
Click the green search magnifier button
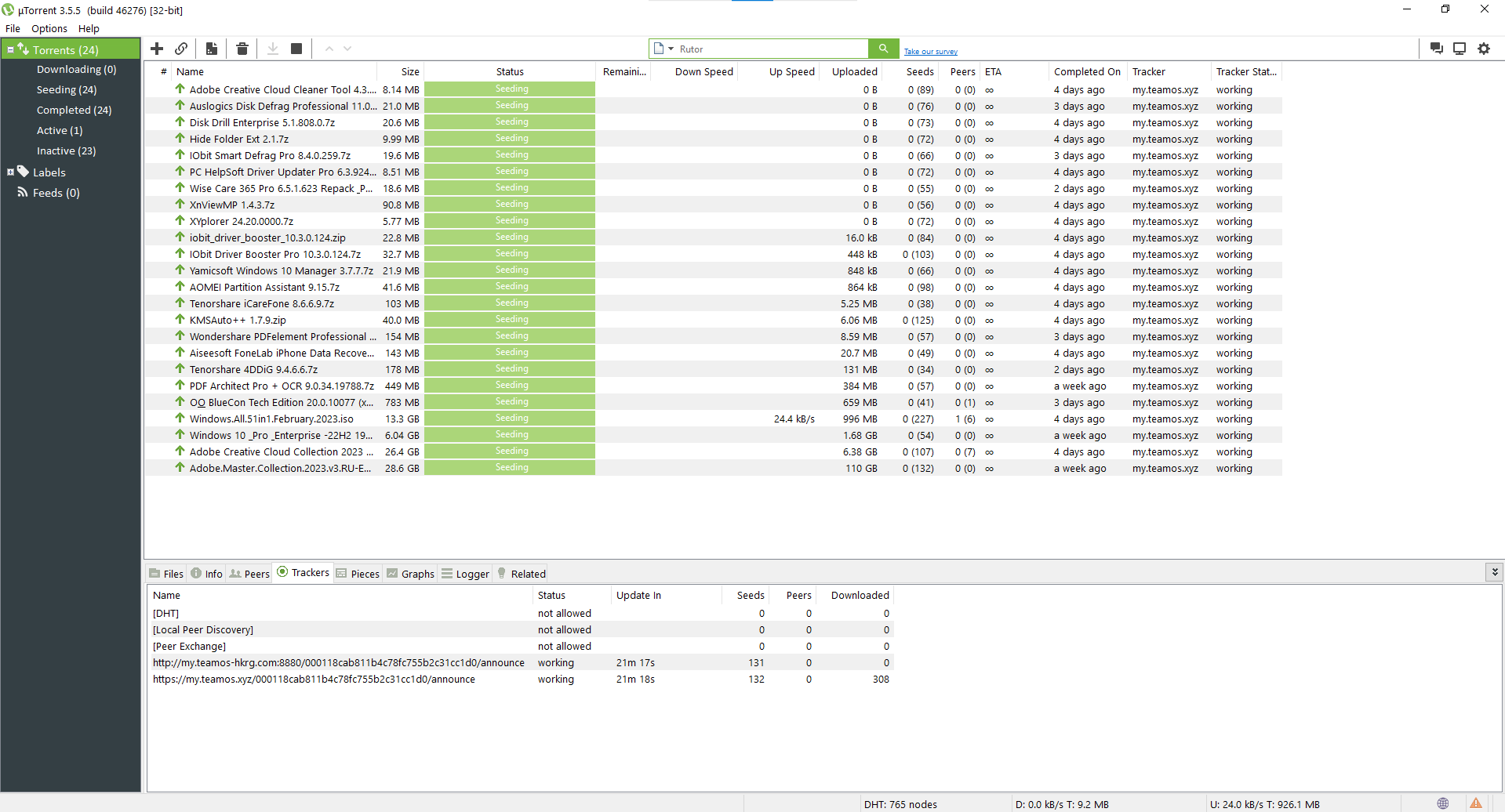tap(883, 49)
